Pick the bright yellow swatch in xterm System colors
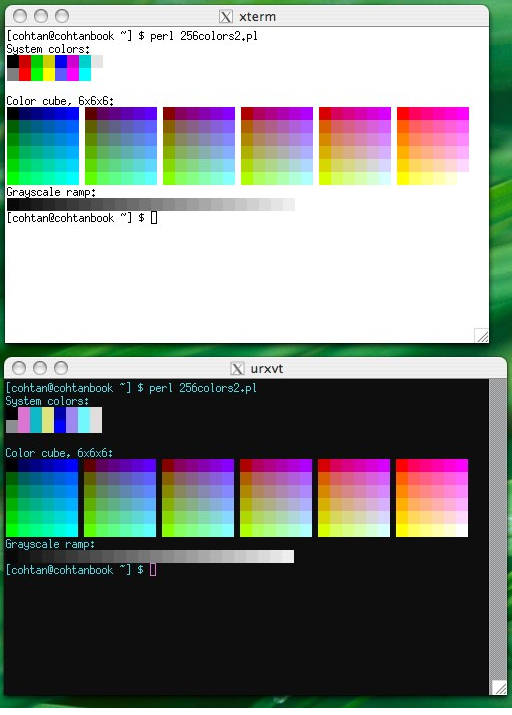Image resolution: width=512 pixels, height=715 pixels. (x=49, y=74)
